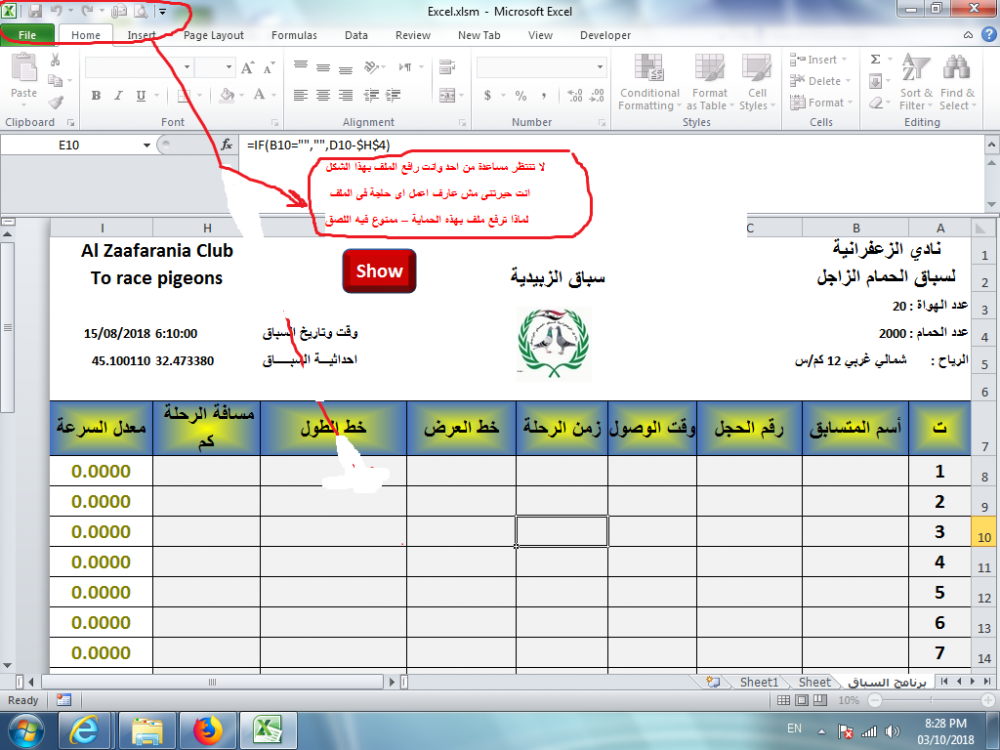Open Internet Explorer from the taskbar

click(x=85, y=730)
